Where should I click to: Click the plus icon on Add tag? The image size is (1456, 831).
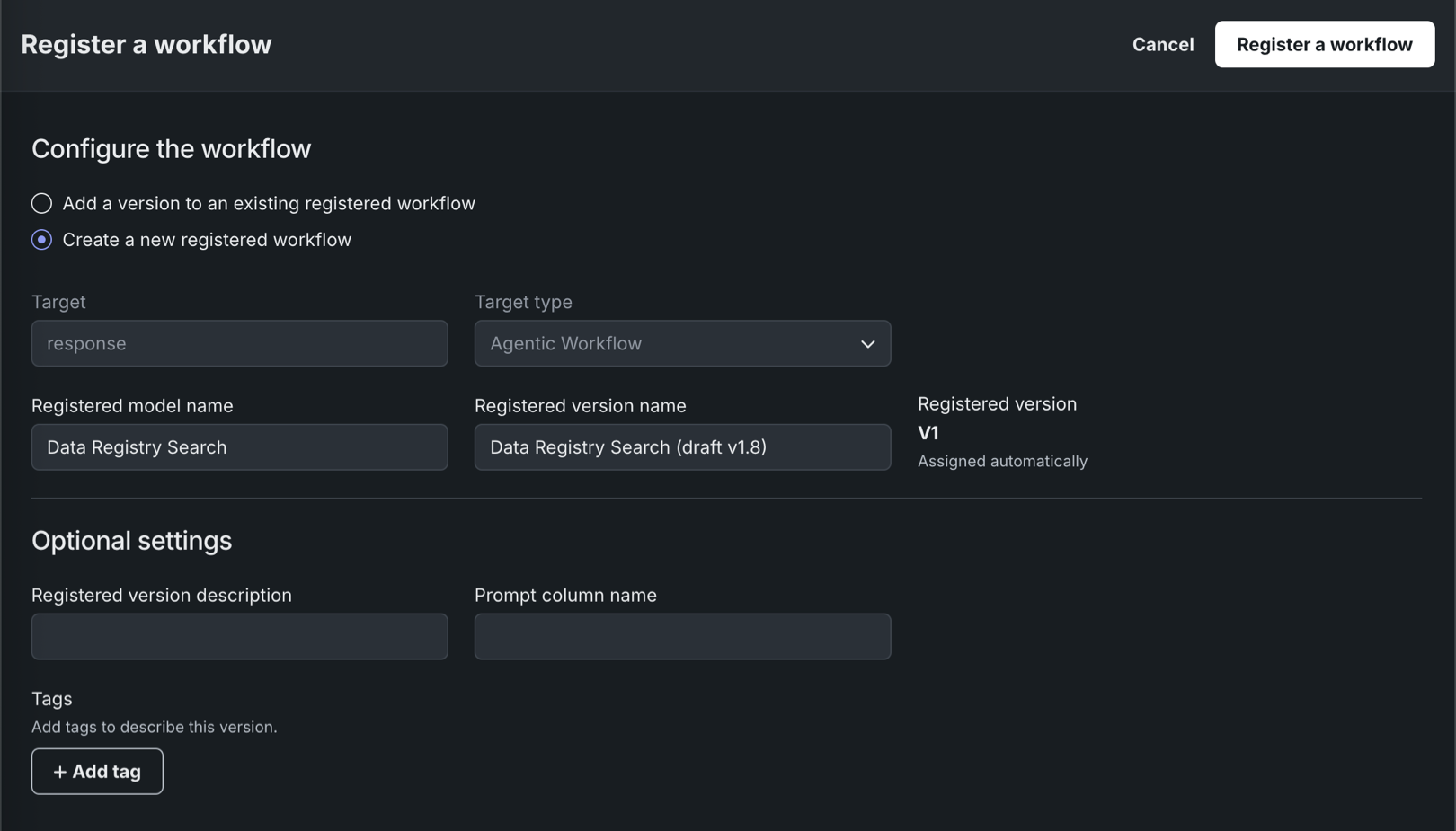(60, 772)
